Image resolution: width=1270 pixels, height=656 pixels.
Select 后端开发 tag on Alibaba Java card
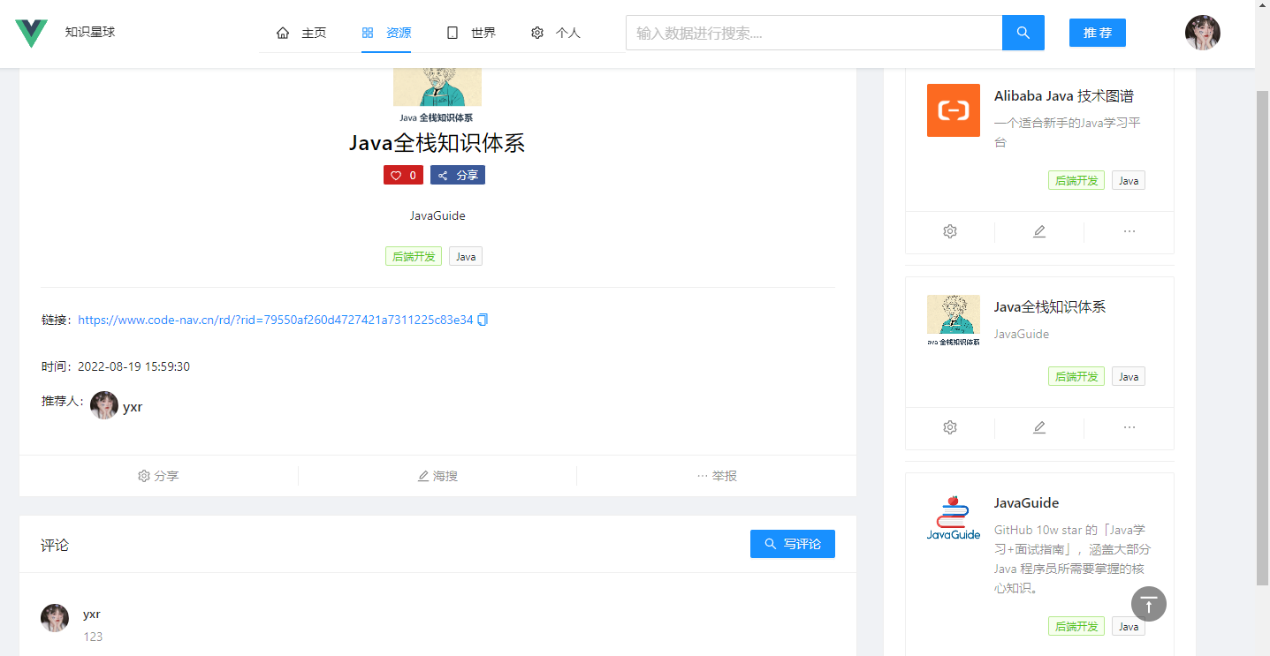(x=1076, y=181)
